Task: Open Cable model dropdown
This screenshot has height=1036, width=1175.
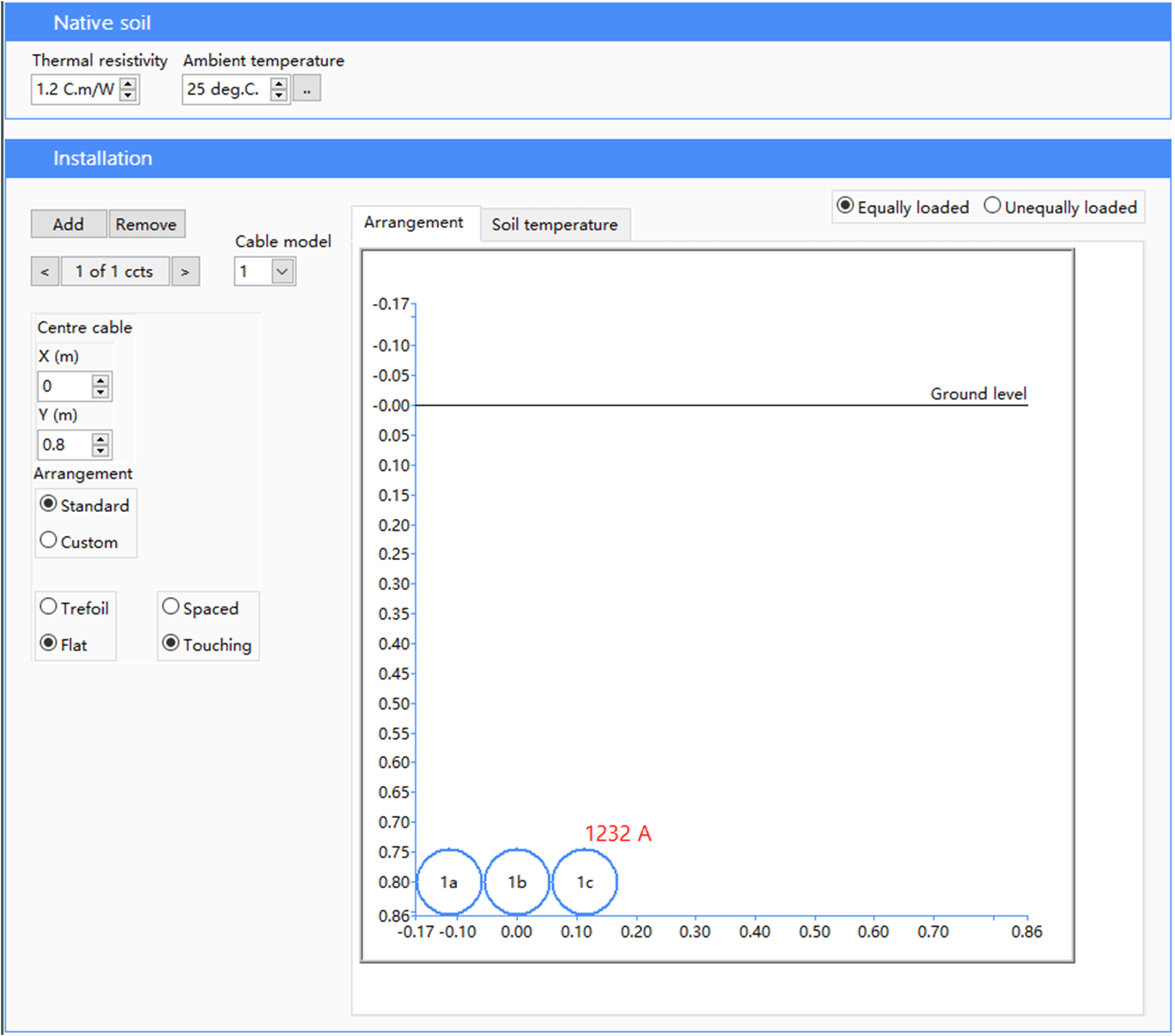Action: point(283,272)
